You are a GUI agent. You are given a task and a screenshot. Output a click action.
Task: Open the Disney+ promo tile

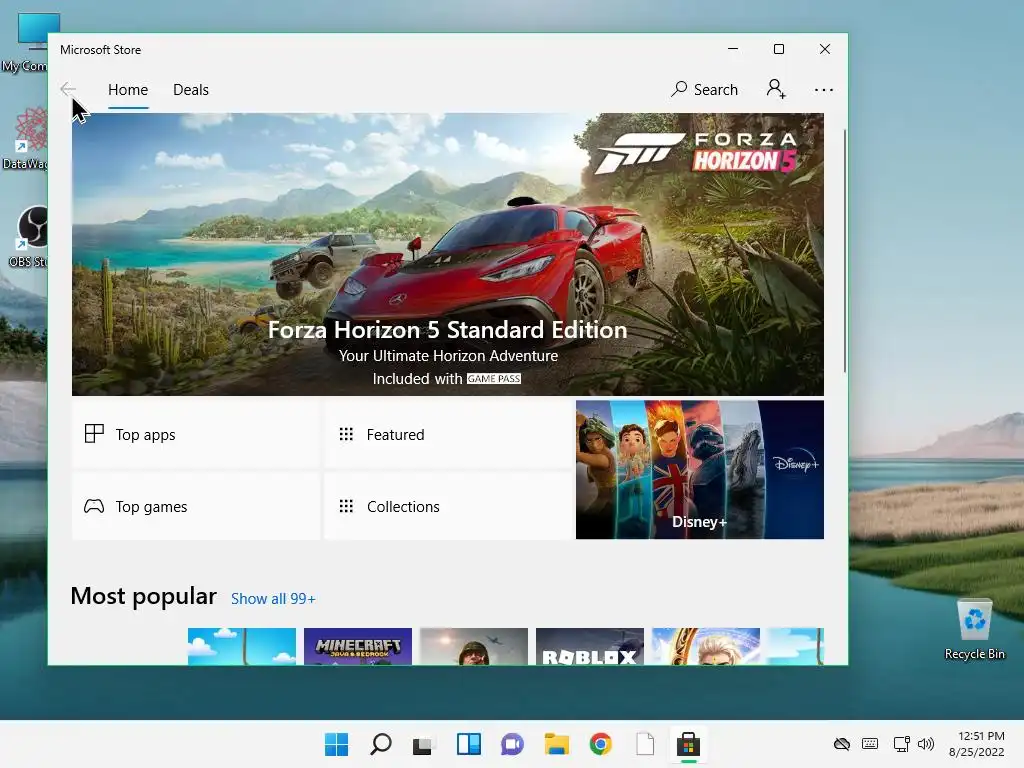(699, 470)
